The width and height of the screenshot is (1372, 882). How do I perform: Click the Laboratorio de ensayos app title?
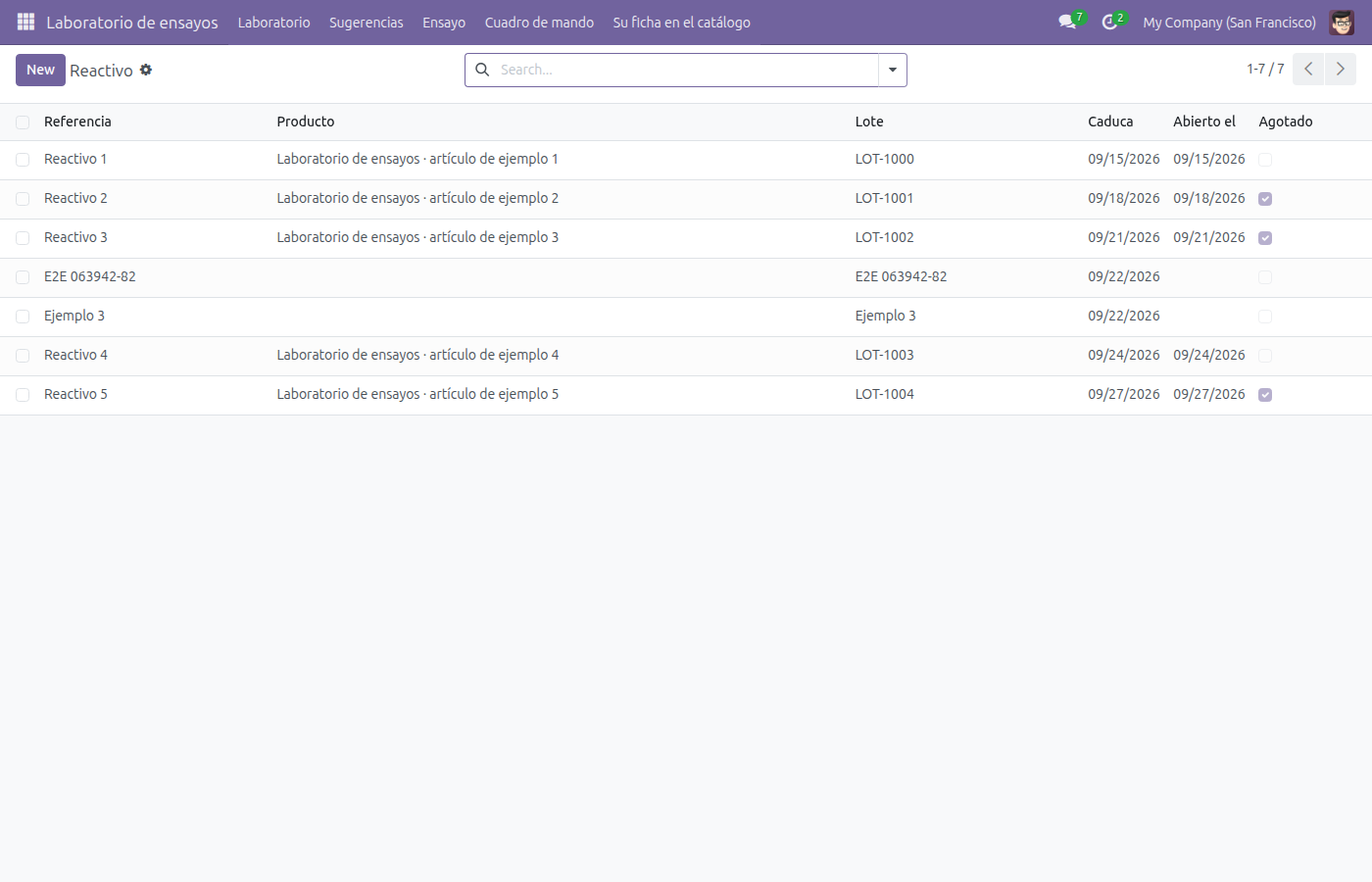coord(132,22)
